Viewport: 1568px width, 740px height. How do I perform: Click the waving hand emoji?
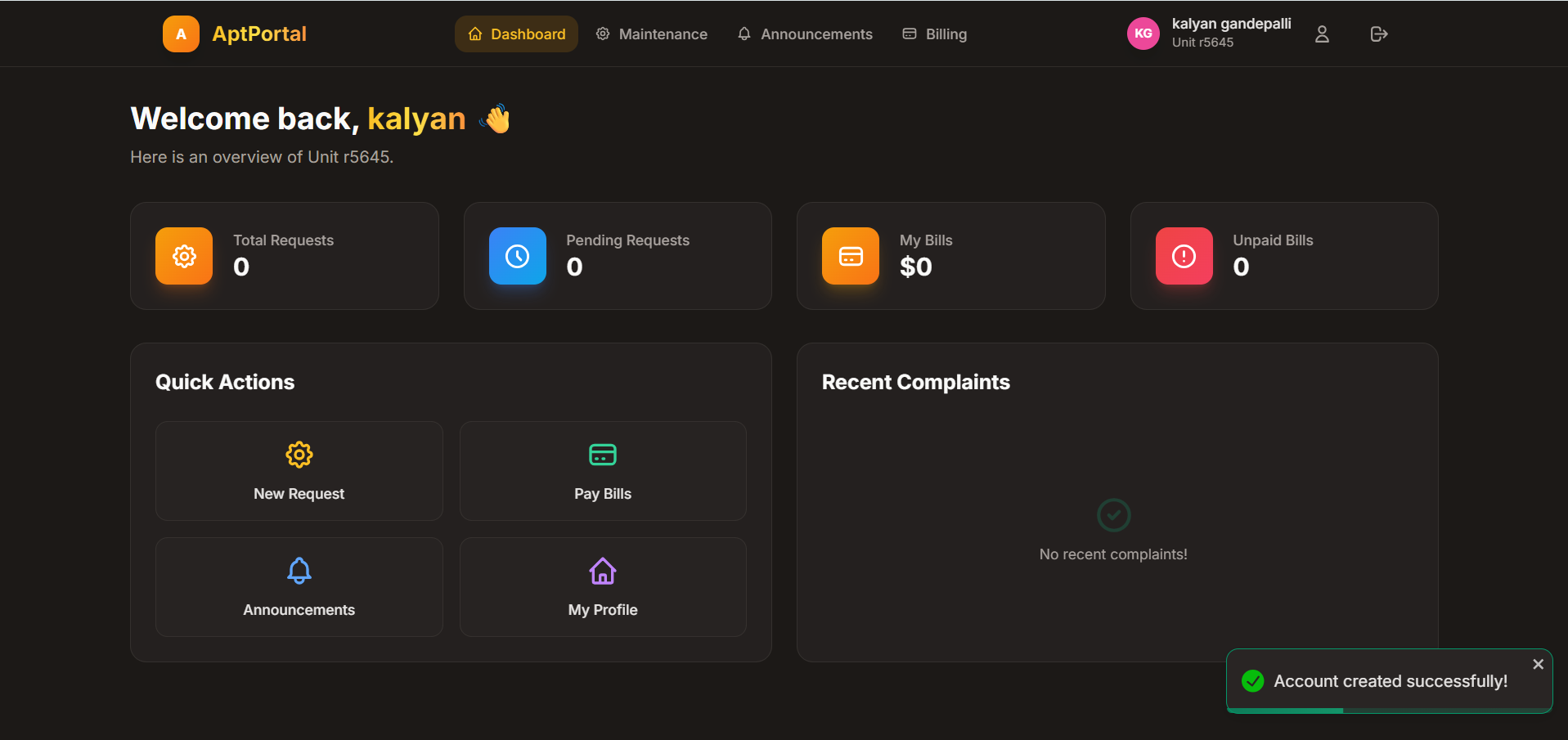(496, 119)
